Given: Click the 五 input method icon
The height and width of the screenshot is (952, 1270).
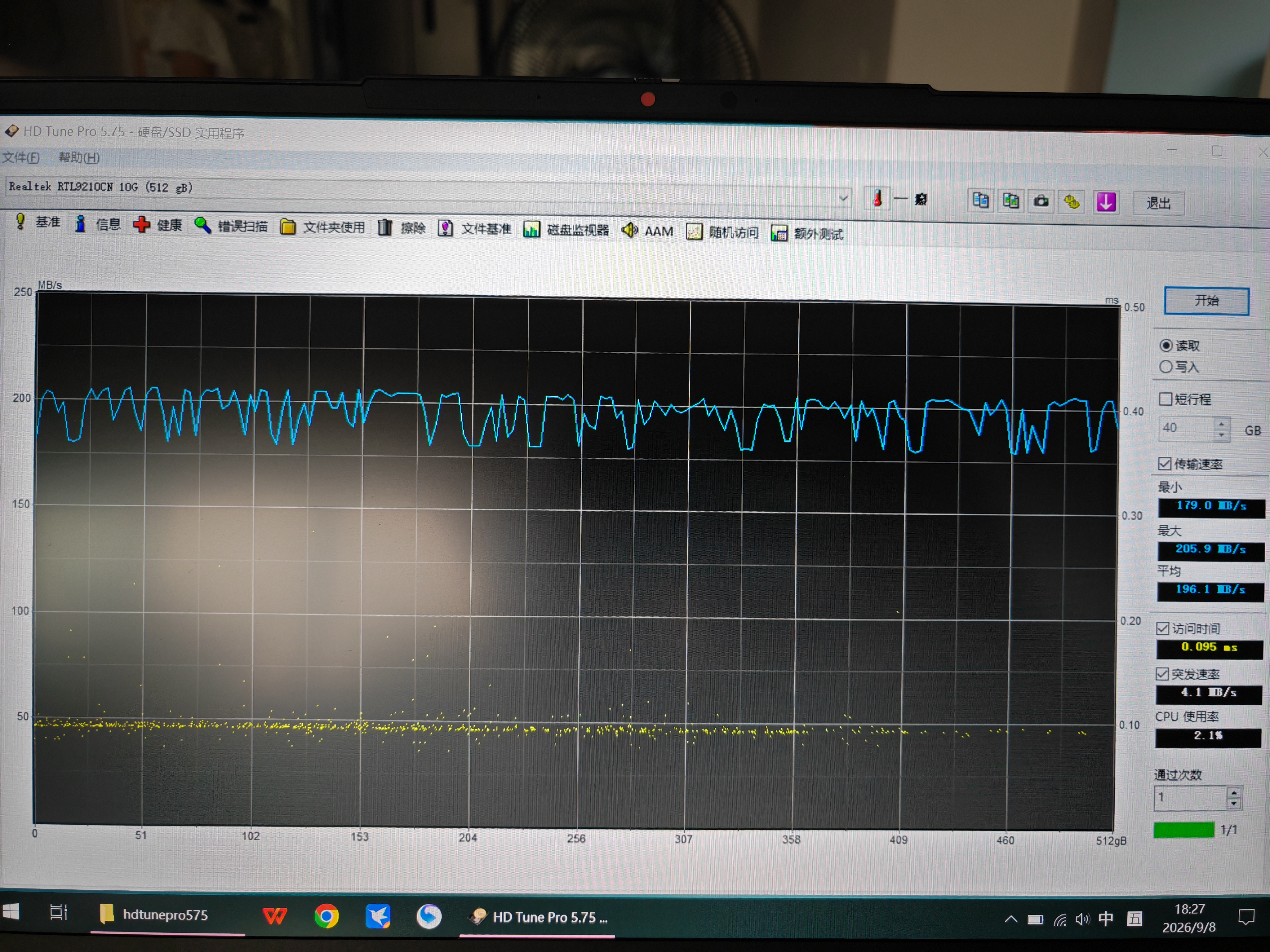Looking at the screenshot, I should tap(1135, 919).
